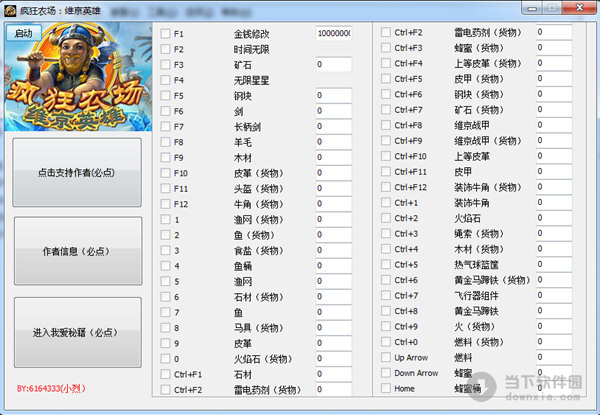
Task: Tick the Home 蜂蜜桶 checkbox
Action: coord(386,388)
